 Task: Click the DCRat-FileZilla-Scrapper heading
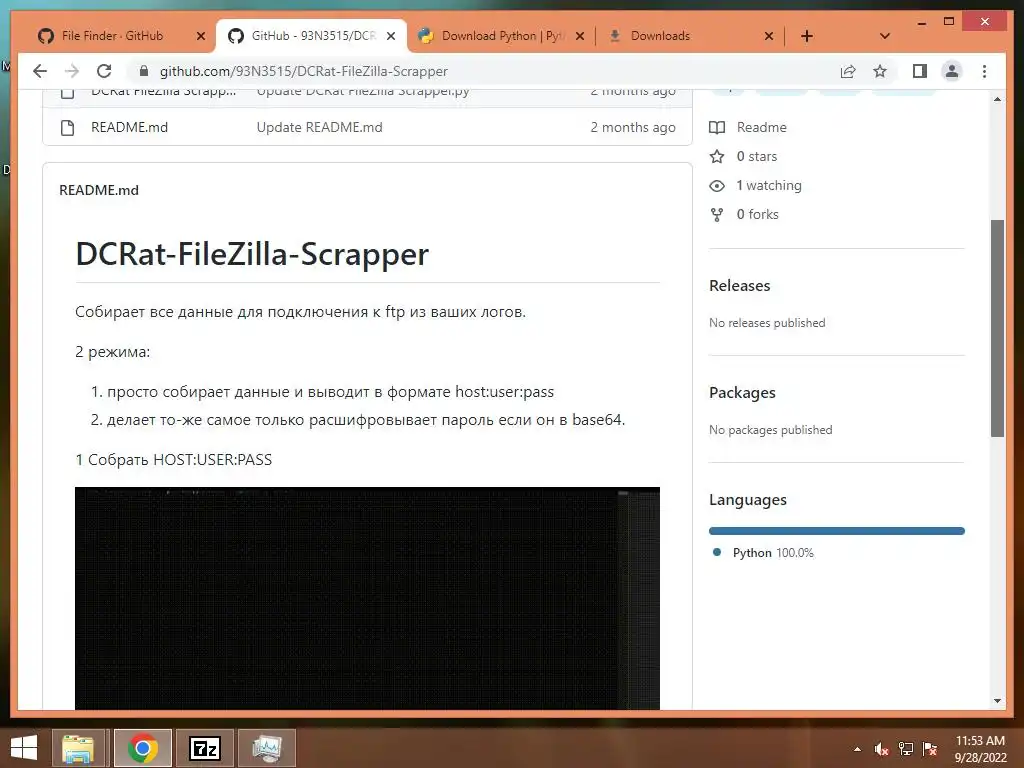pyautogui.click(x=252, y=254)
